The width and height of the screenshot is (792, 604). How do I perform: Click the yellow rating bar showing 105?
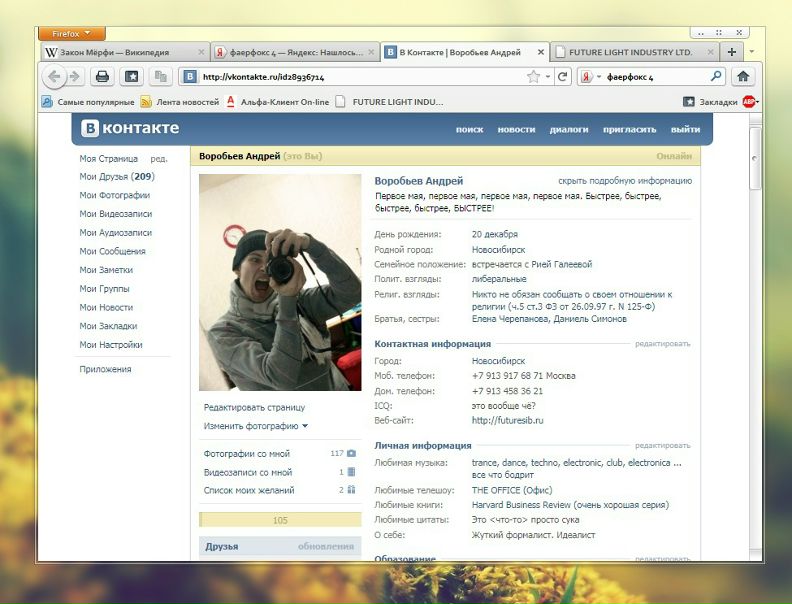coord(280,520)
